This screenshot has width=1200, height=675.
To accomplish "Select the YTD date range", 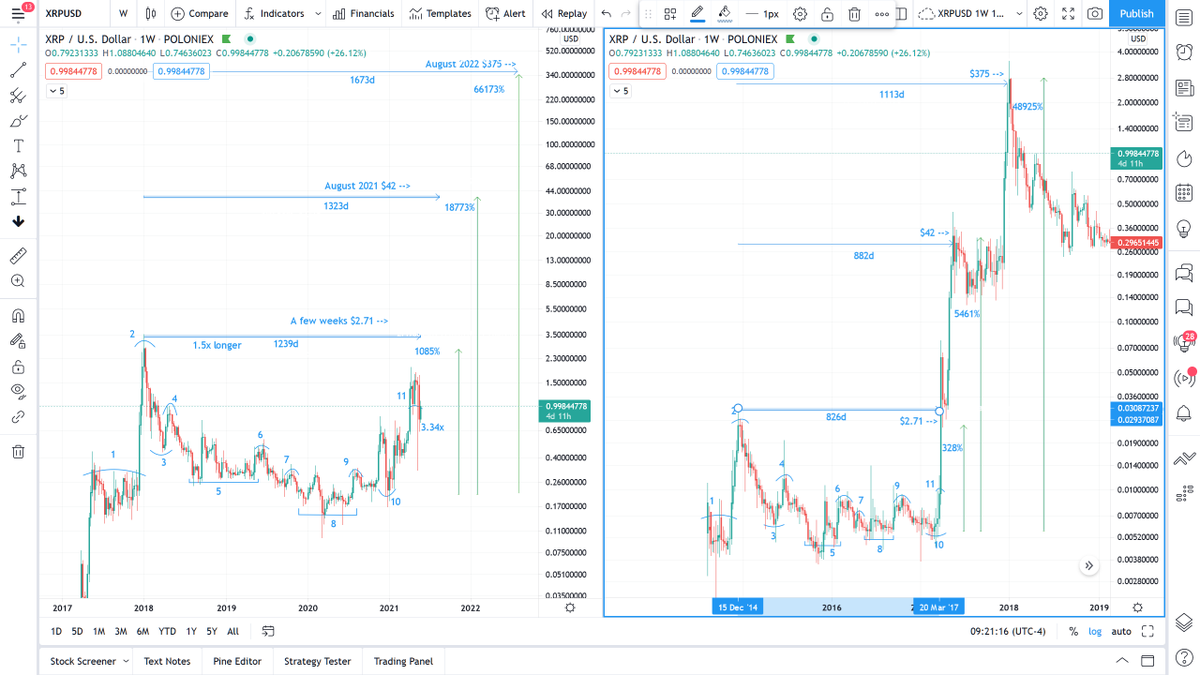I will point(167,631).
